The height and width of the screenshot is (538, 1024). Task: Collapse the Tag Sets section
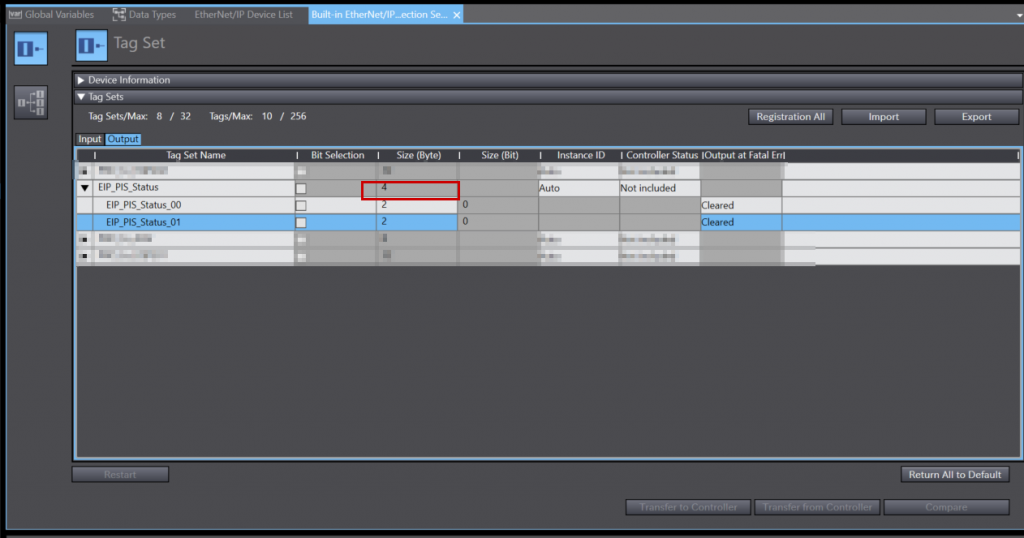(x=81, y=97)
